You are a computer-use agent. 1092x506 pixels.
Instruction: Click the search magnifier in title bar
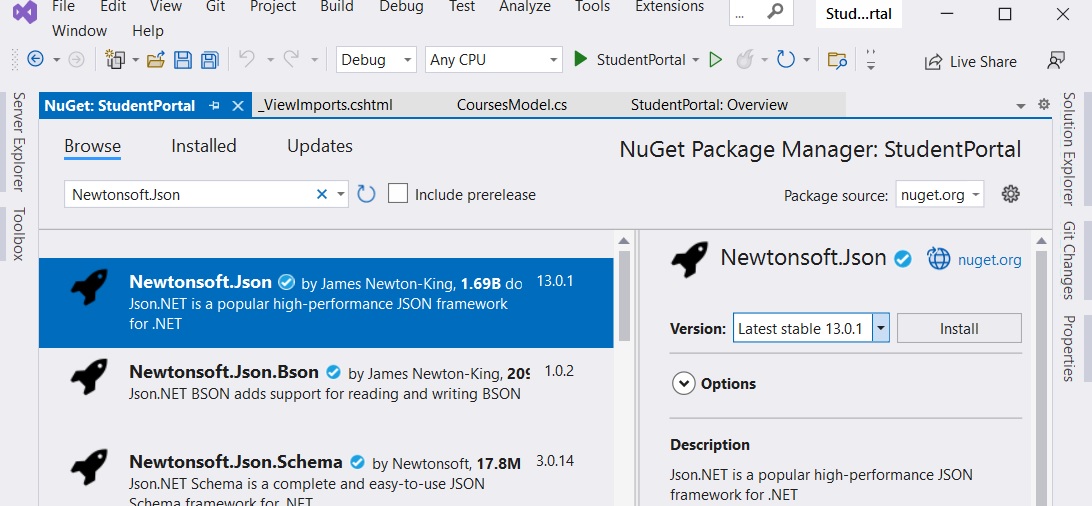point(774,12)
